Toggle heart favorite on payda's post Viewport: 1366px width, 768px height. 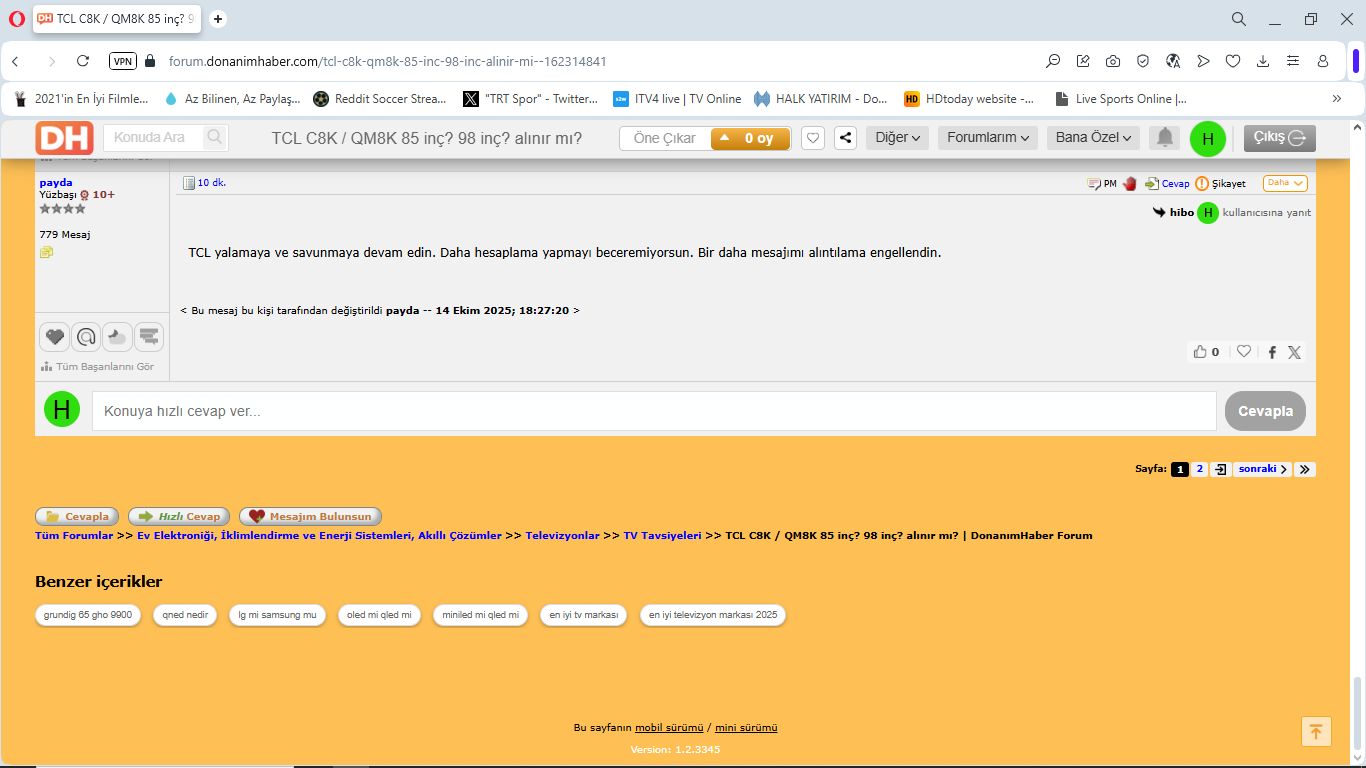click(x=1244, y=352)
